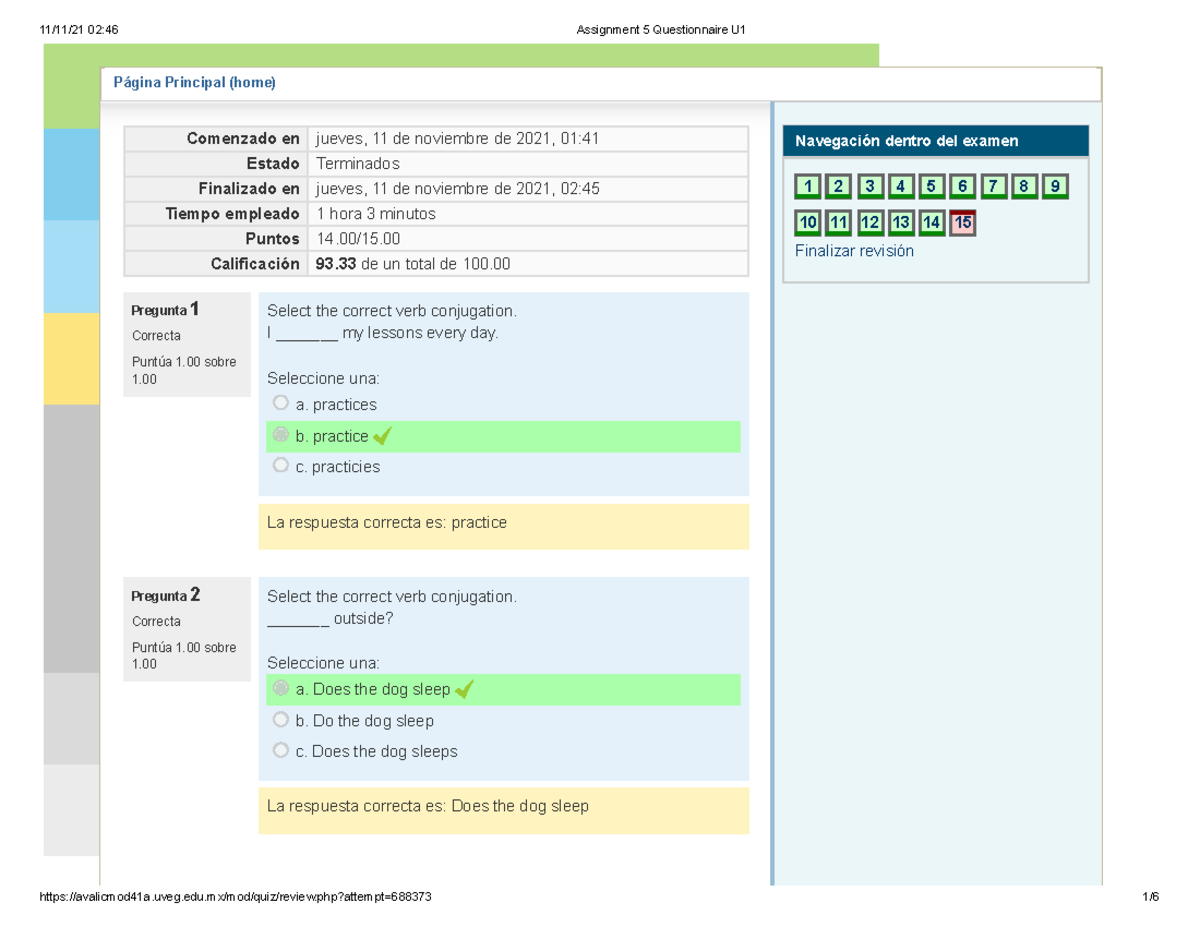The height and width of the screenshot is (927, 1200).
Task: Select radio option 'a. practices'
Action: click(281, 404)
